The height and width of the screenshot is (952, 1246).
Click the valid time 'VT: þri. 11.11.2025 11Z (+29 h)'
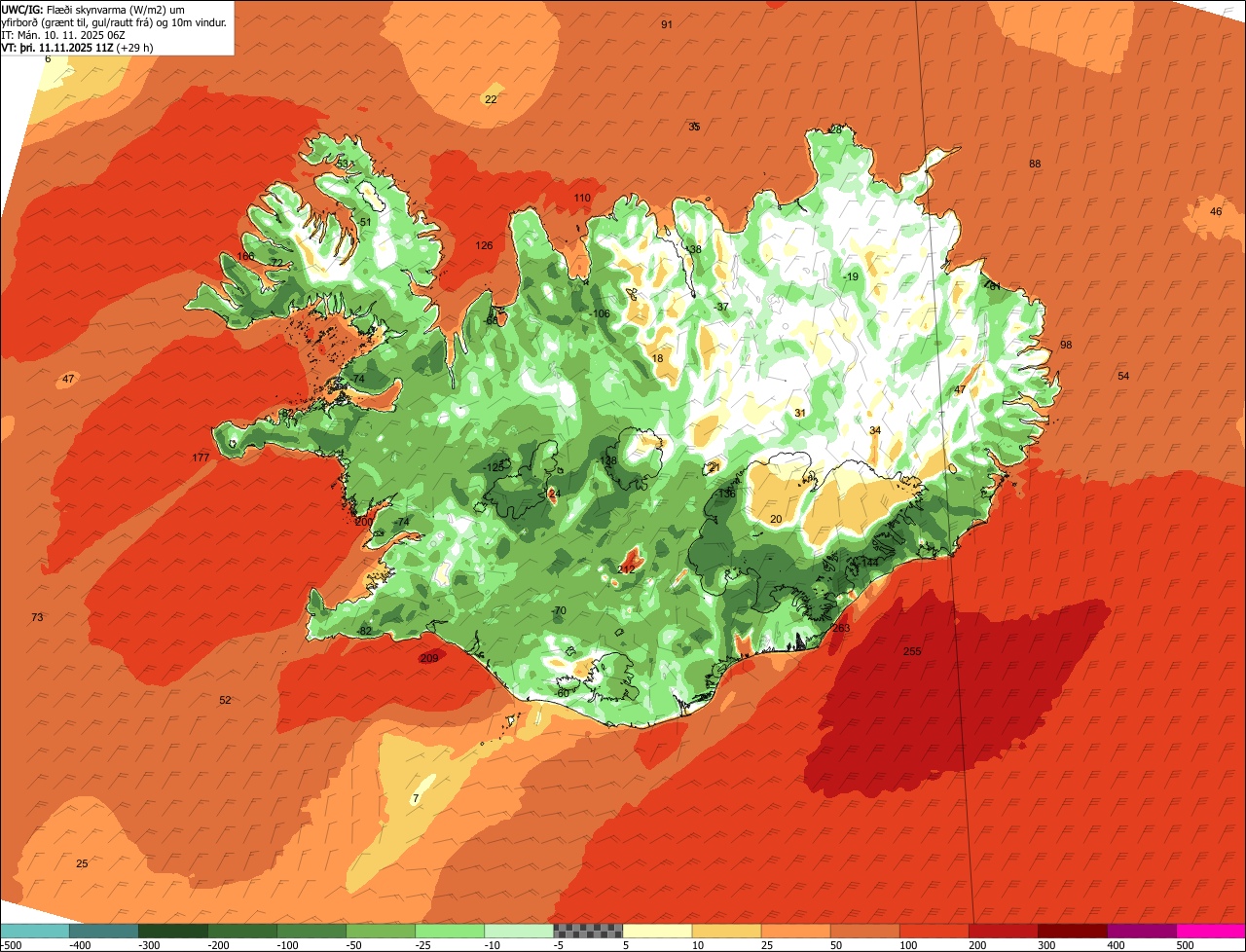78,48
